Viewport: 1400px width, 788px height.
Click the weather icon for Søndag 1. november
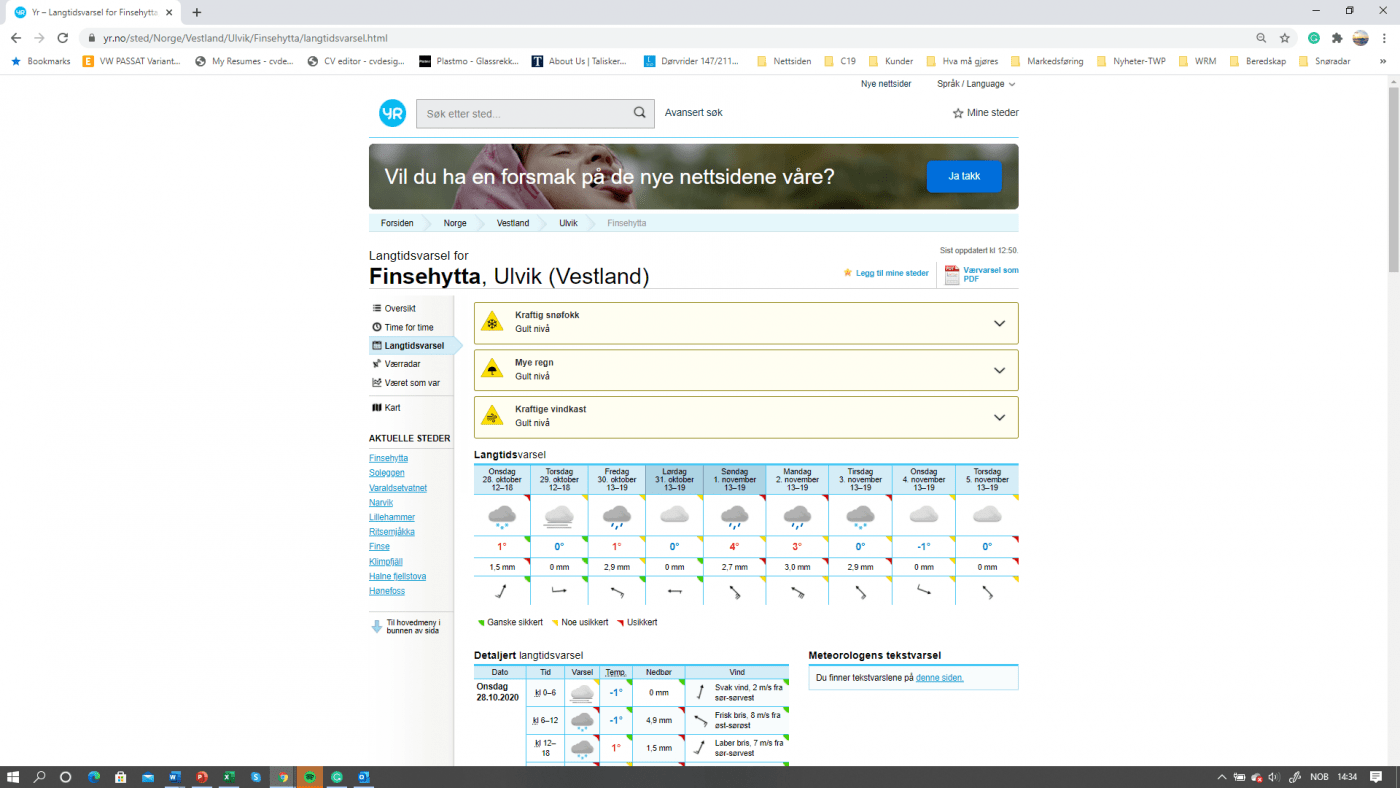coord(735,516)
